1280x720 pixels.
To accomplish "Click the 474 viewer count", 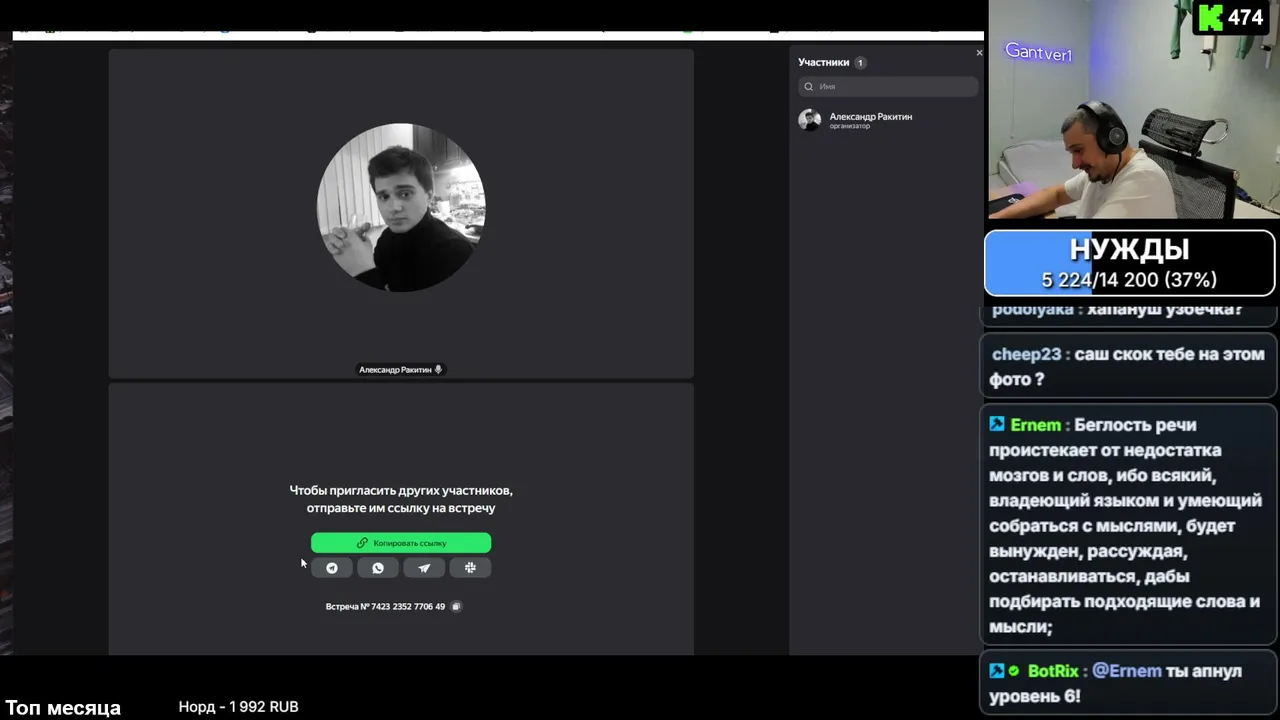I will 1246,18.
